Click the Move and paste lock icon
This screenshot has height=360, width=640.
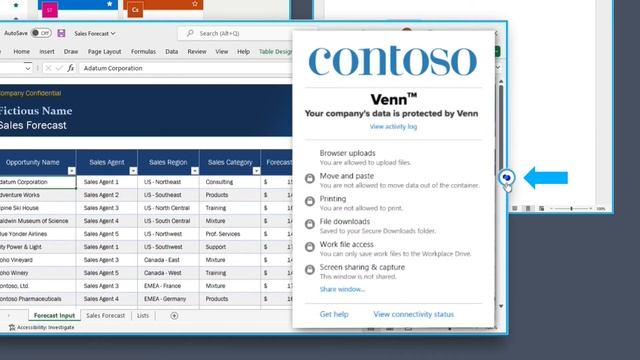point(310,178)
